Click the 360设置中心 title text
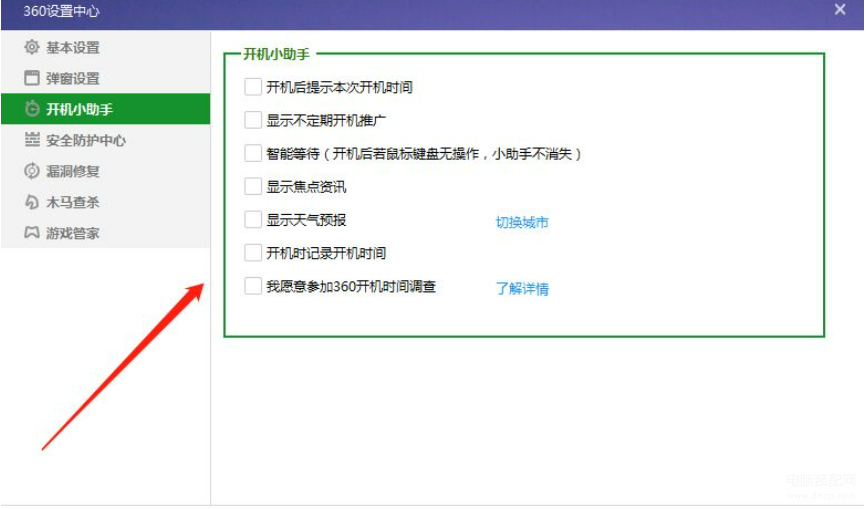 (61, 11)
